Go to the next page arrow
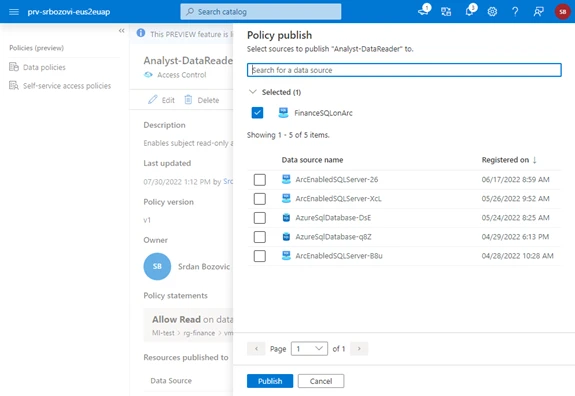This screenshot has height=396, width=575. tap(359, 348)
